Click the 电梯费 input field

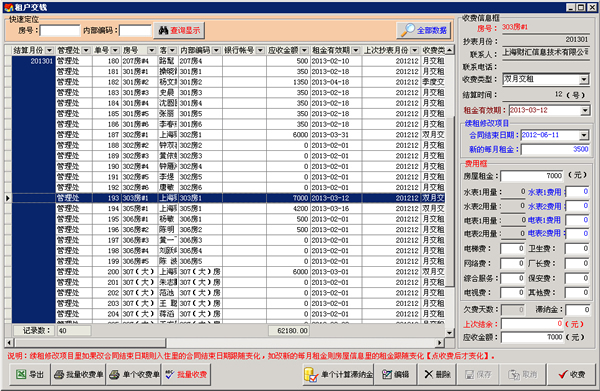coord(513,248)
